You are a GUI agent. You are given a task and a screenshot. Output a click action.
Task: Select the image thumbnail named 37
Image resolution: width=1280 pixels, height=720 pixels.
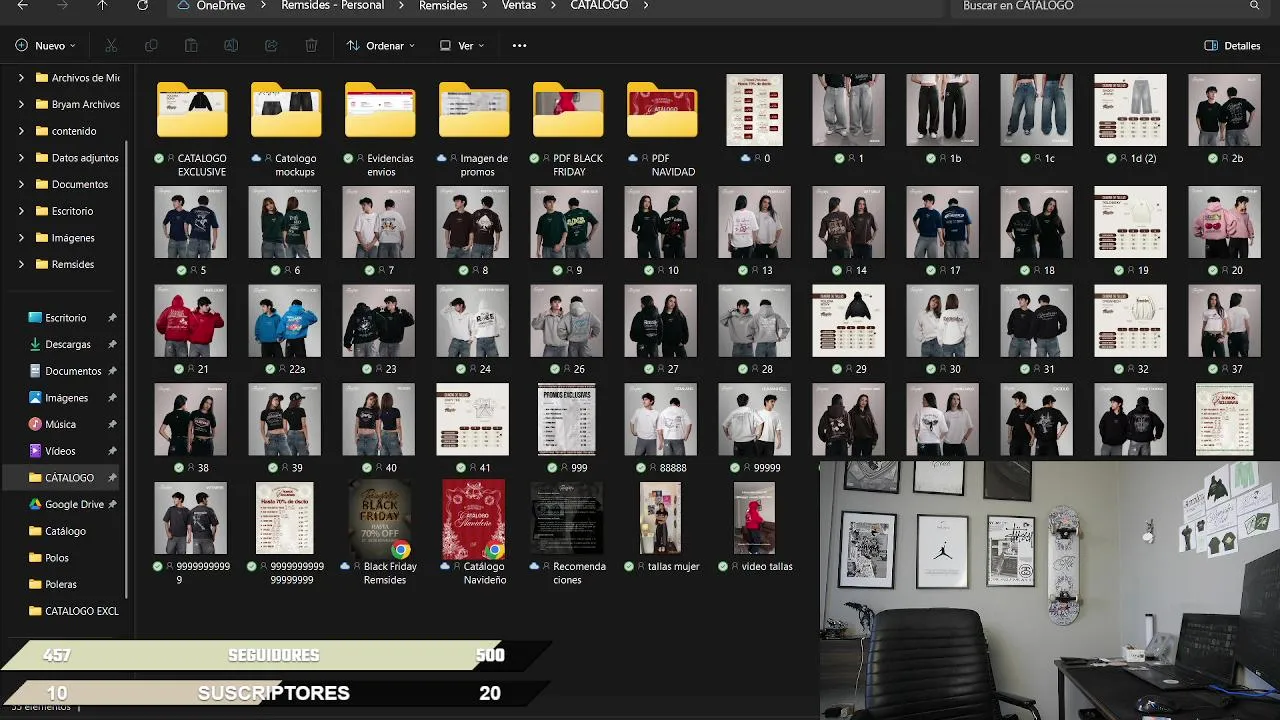click(1225, 321)
